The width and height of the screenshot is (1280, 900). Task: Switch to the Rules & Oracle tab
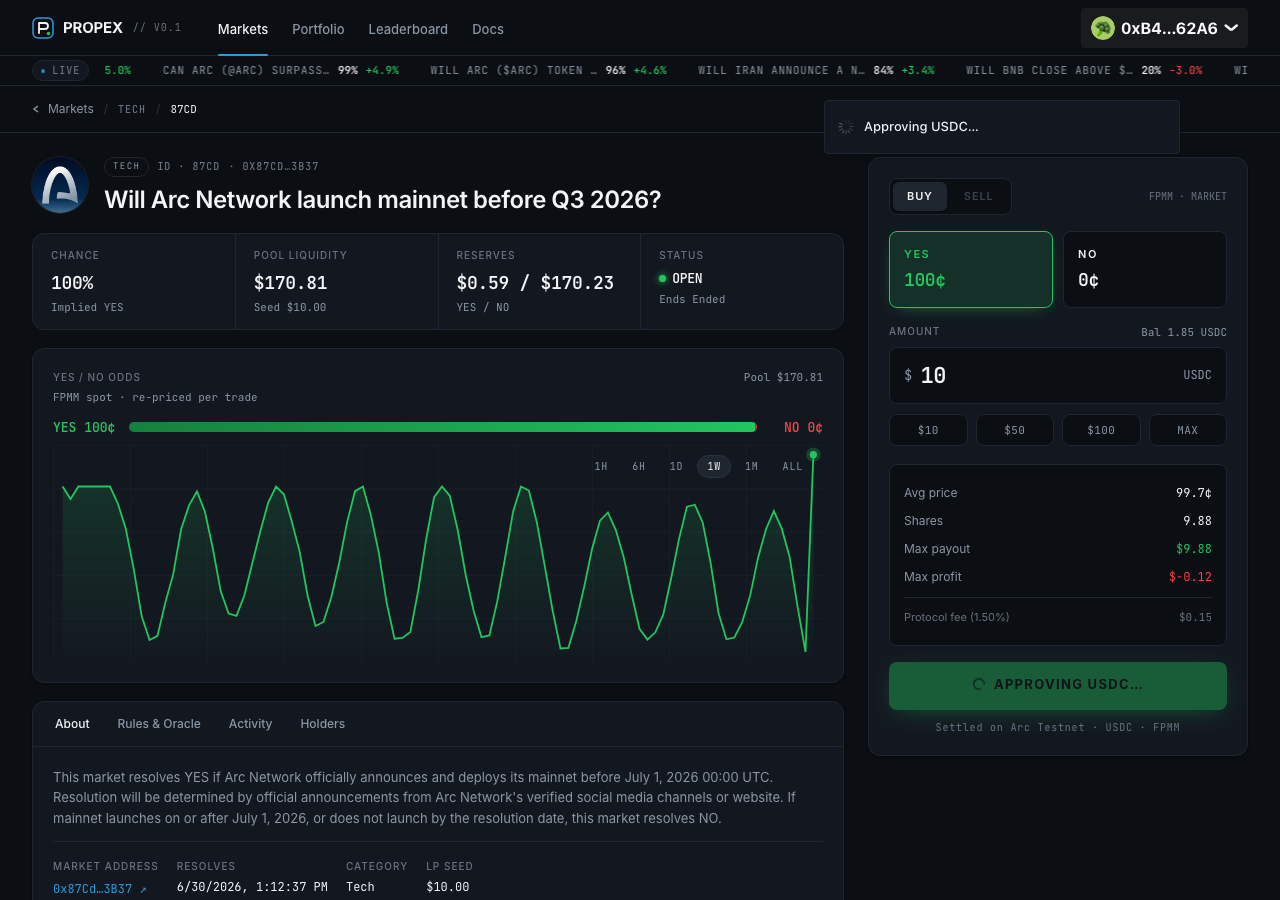pos(159,724)
